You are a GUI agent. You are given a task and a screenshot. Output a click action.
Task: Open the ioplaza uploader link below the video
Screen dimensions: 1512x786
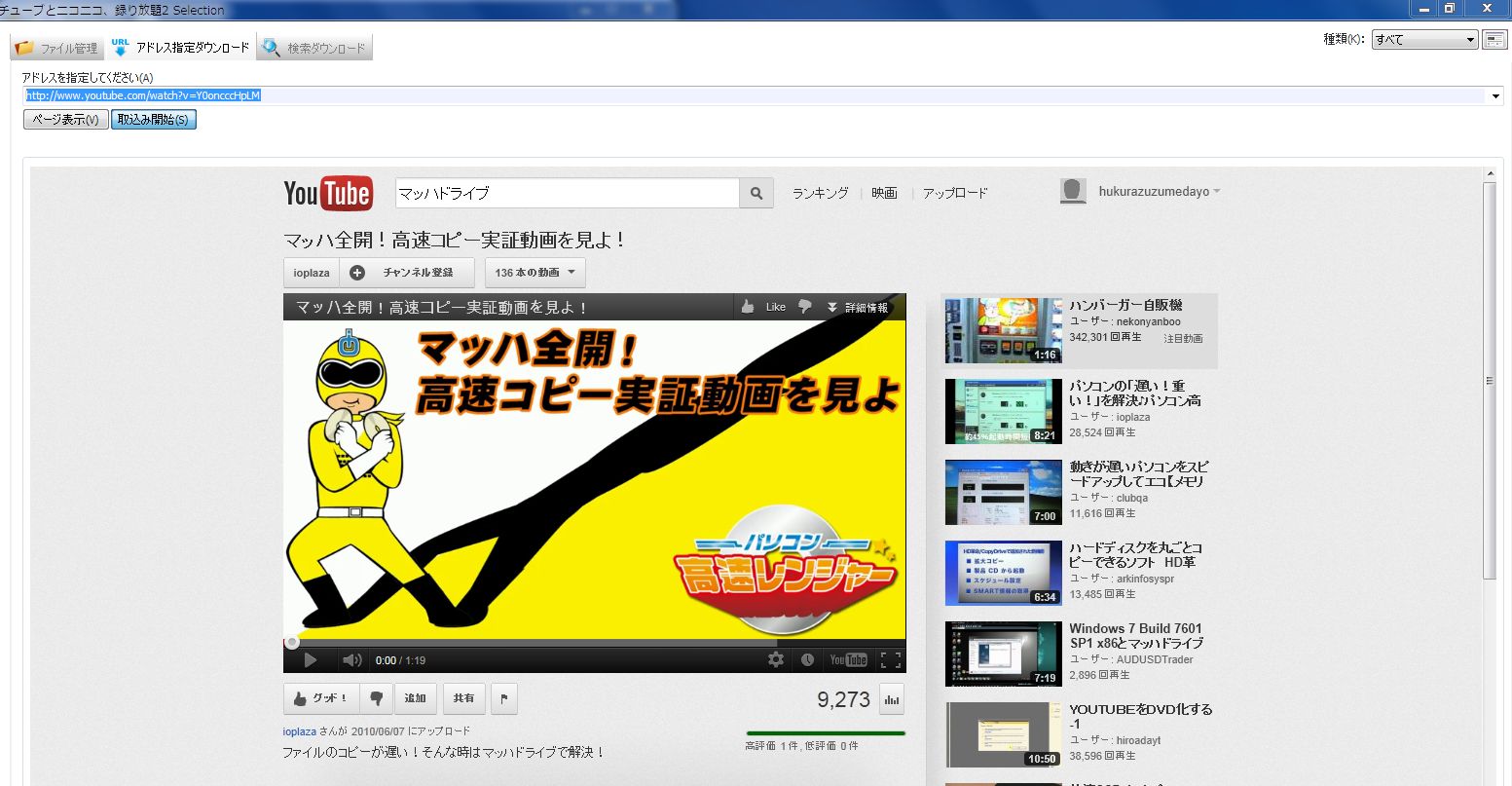pos(300,730)
